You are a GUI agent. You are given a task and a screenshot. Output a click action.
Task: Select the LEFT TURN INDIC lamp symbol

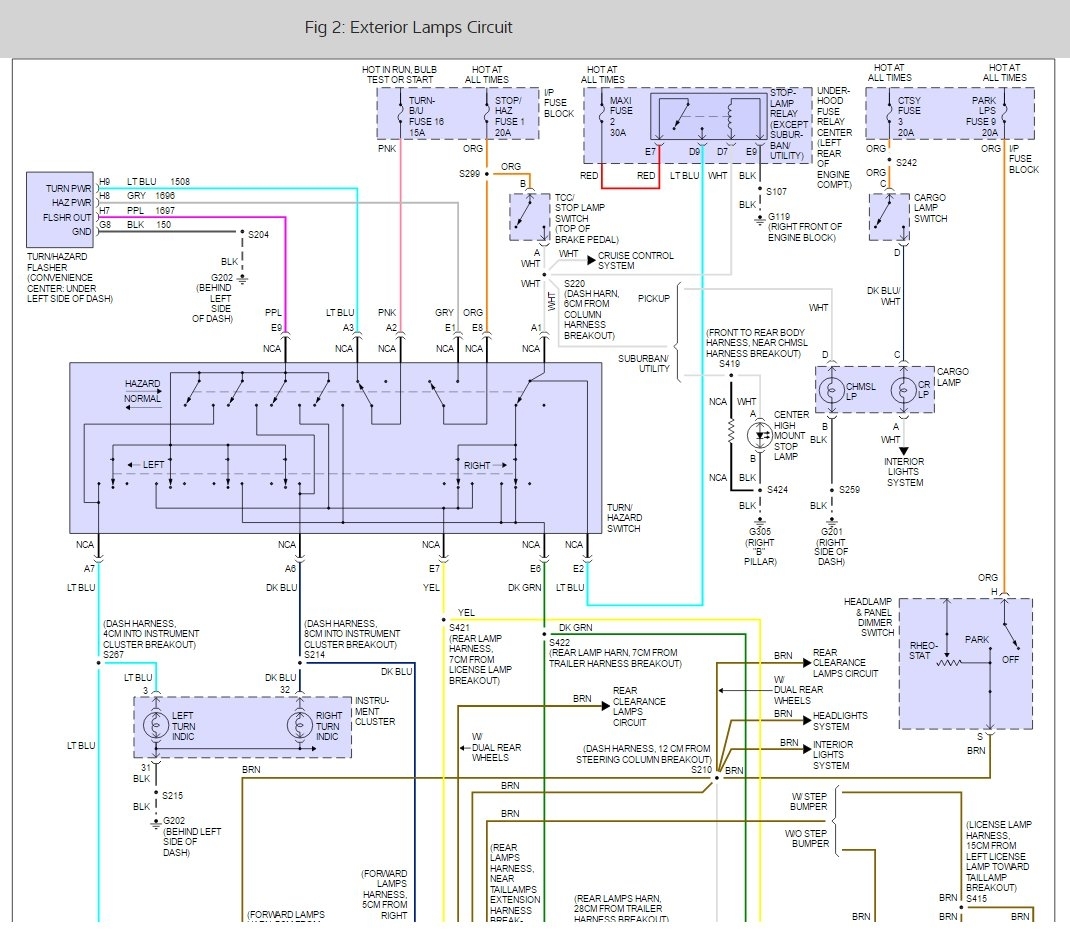[x=156, y=724]
